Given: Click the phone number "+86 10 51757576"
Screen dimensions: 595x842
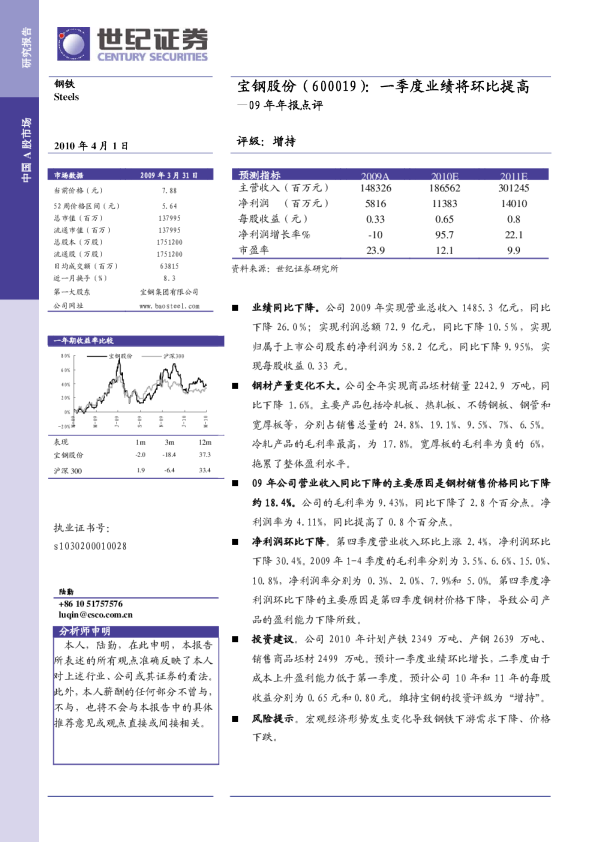Looking at the screenshot, I should click(91, 604).
